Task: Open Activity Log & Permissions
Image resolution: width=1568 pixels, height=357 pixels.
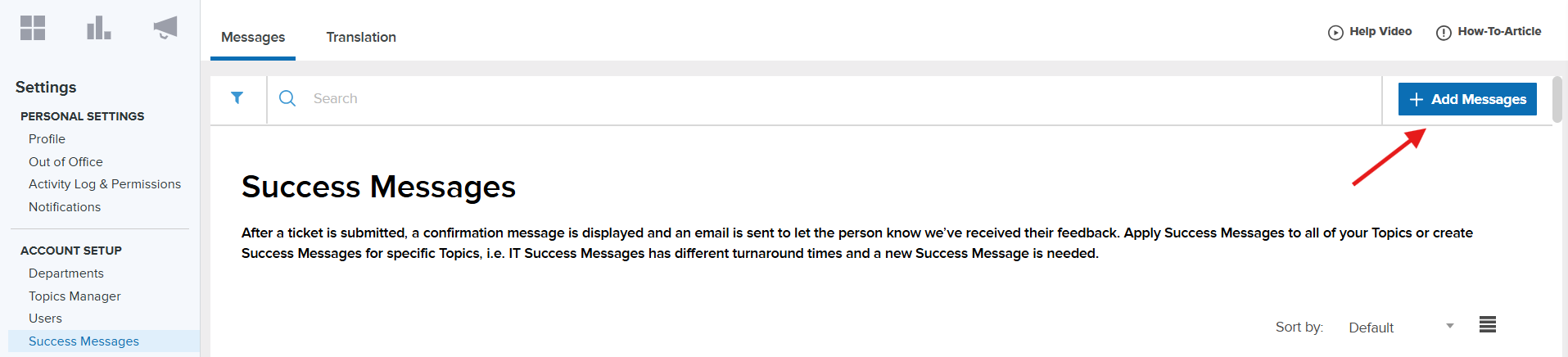Action: click(105, 184)
